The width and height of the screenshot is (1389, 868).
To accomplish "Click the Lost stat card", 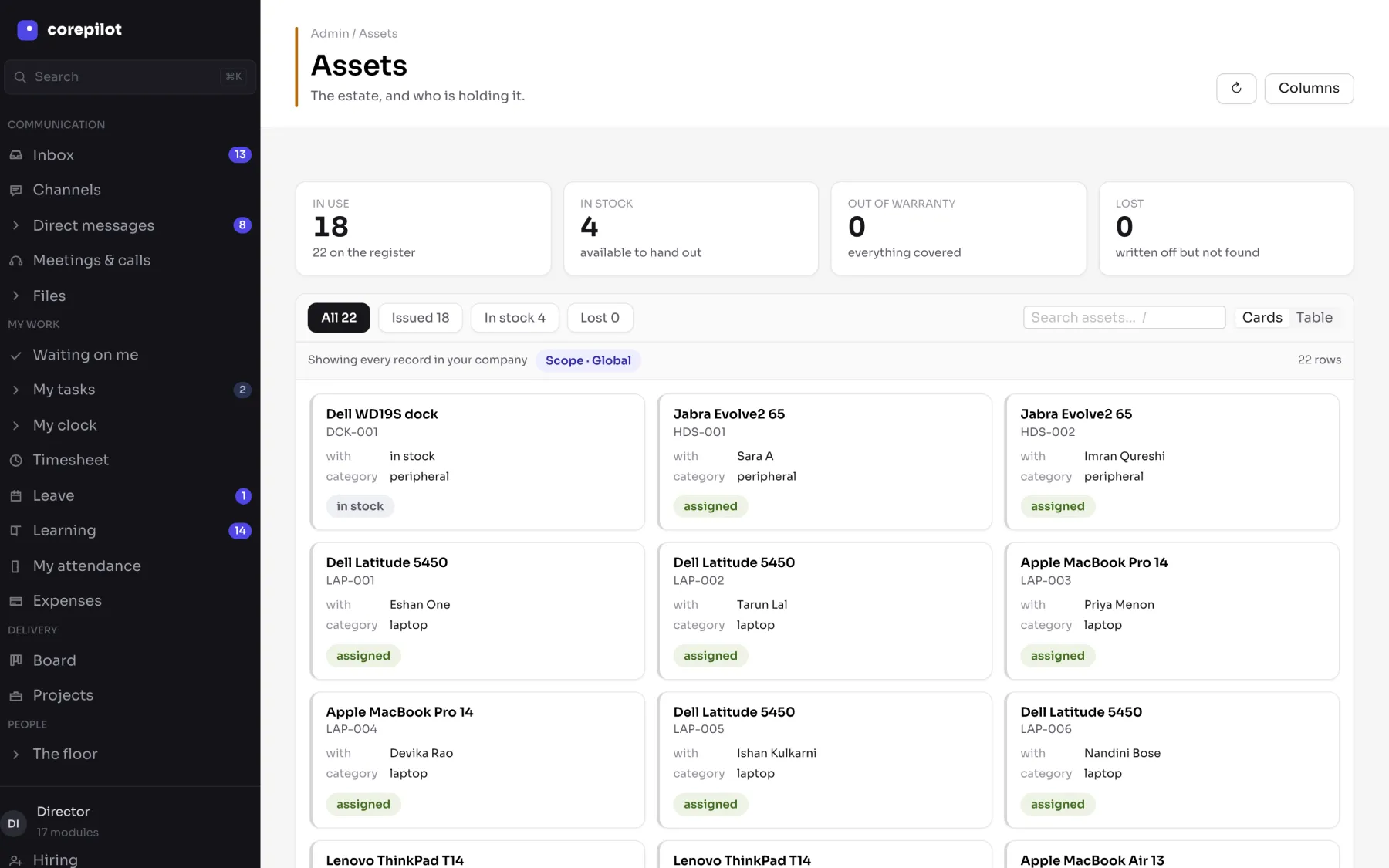I will (x=1225, y=228).
